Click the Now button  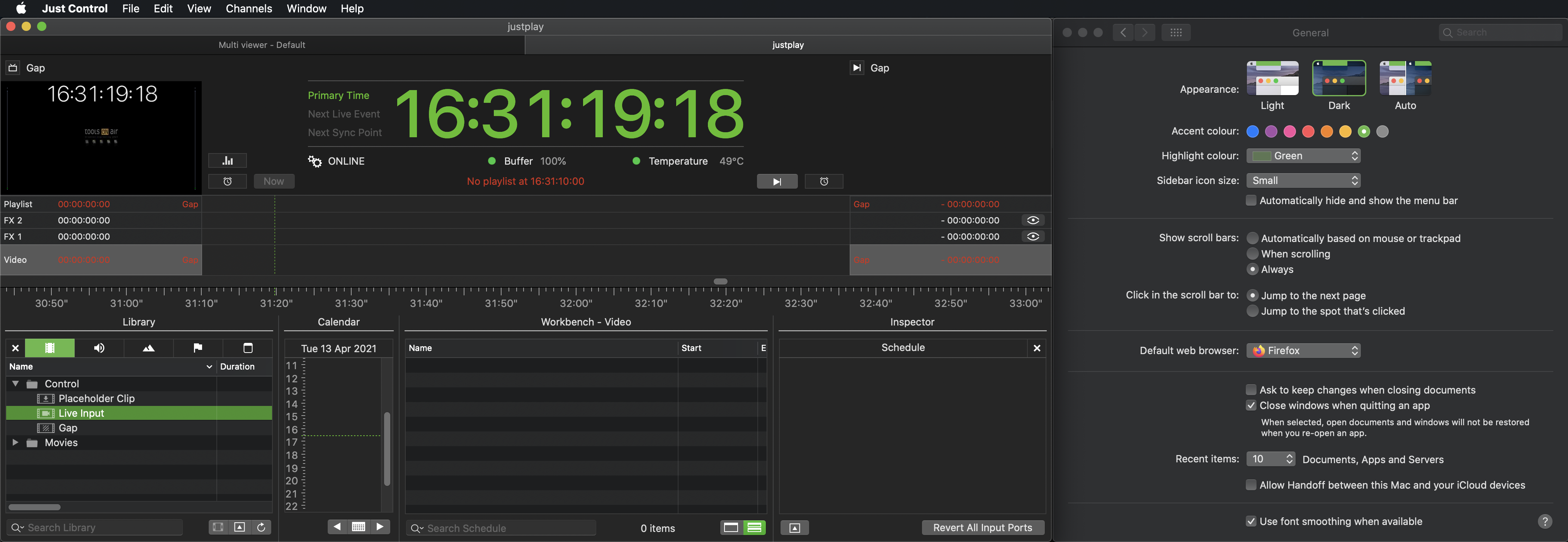[274, 181]
